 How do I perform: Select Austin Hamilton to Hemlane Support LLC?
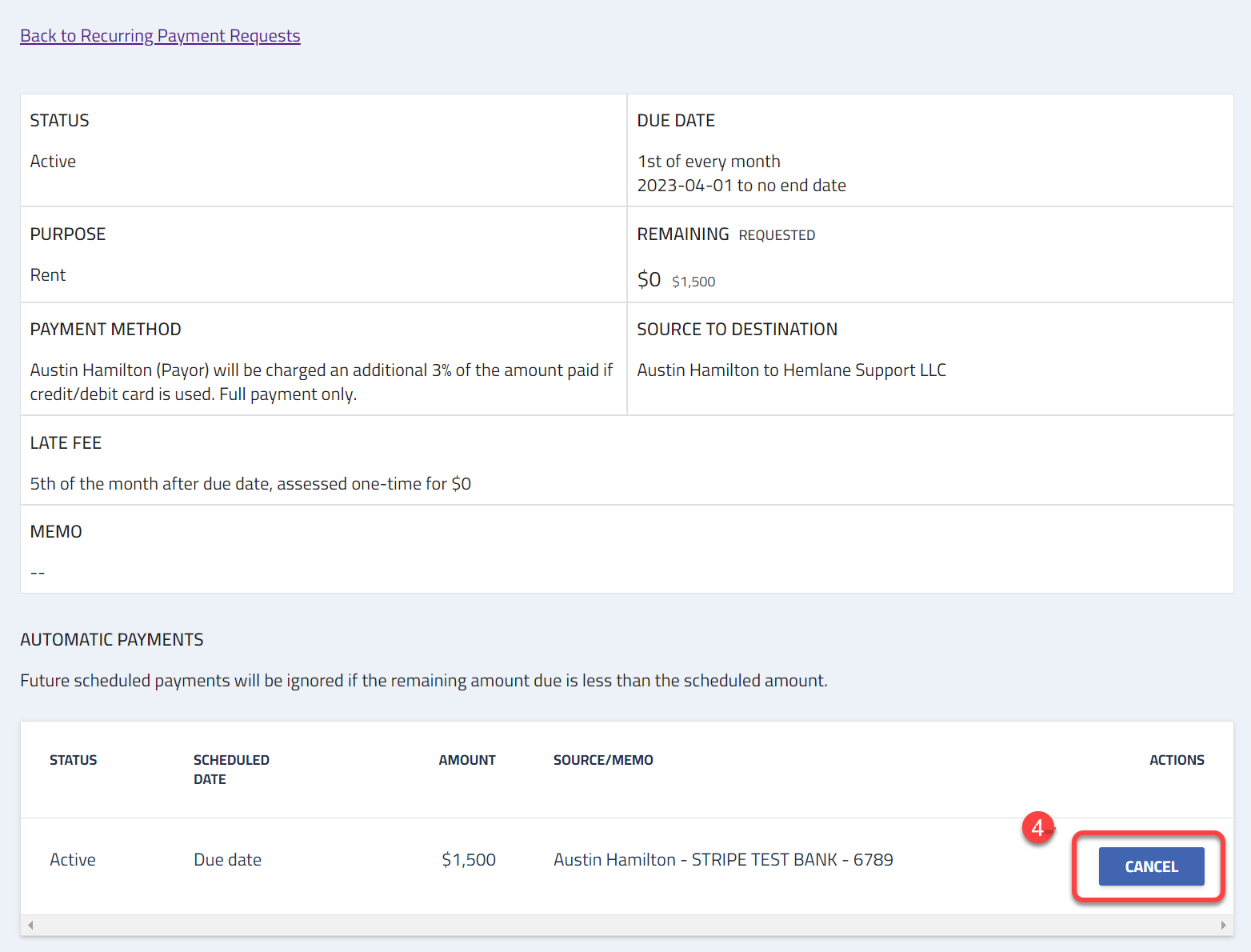click(x=791, y=370)
